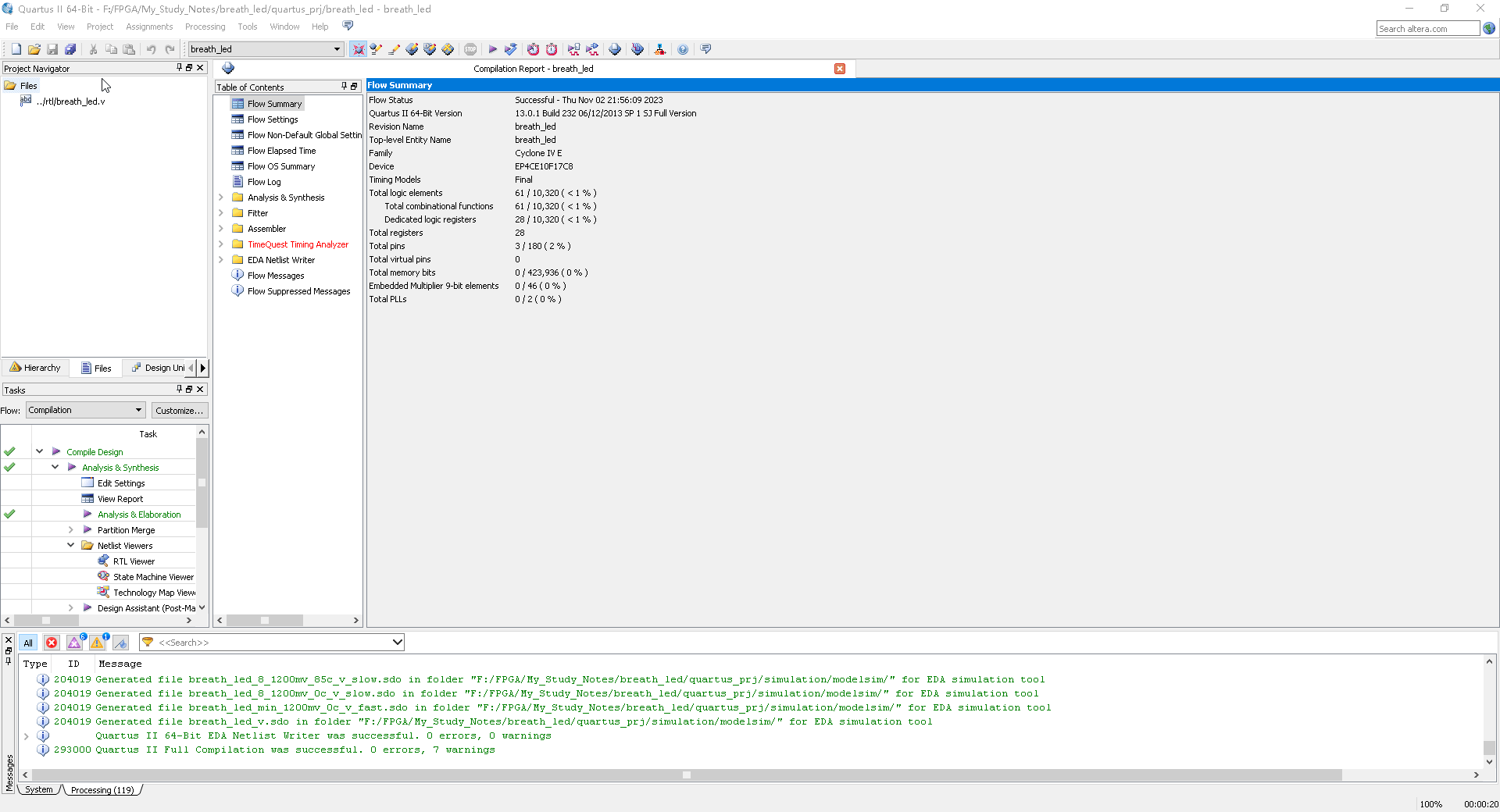This screenshot has height=812, width=1500.
Task: Open the Processing menu
Action: pyautogui.click(x=205, y=27)
